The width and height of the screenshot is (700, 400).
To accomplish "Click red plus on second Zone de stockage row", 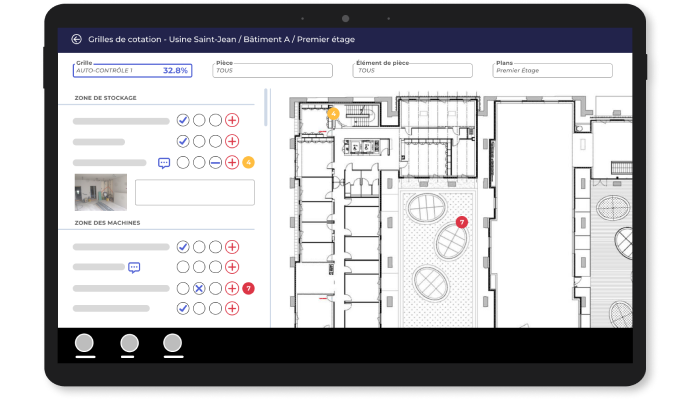I will [232, 141].
